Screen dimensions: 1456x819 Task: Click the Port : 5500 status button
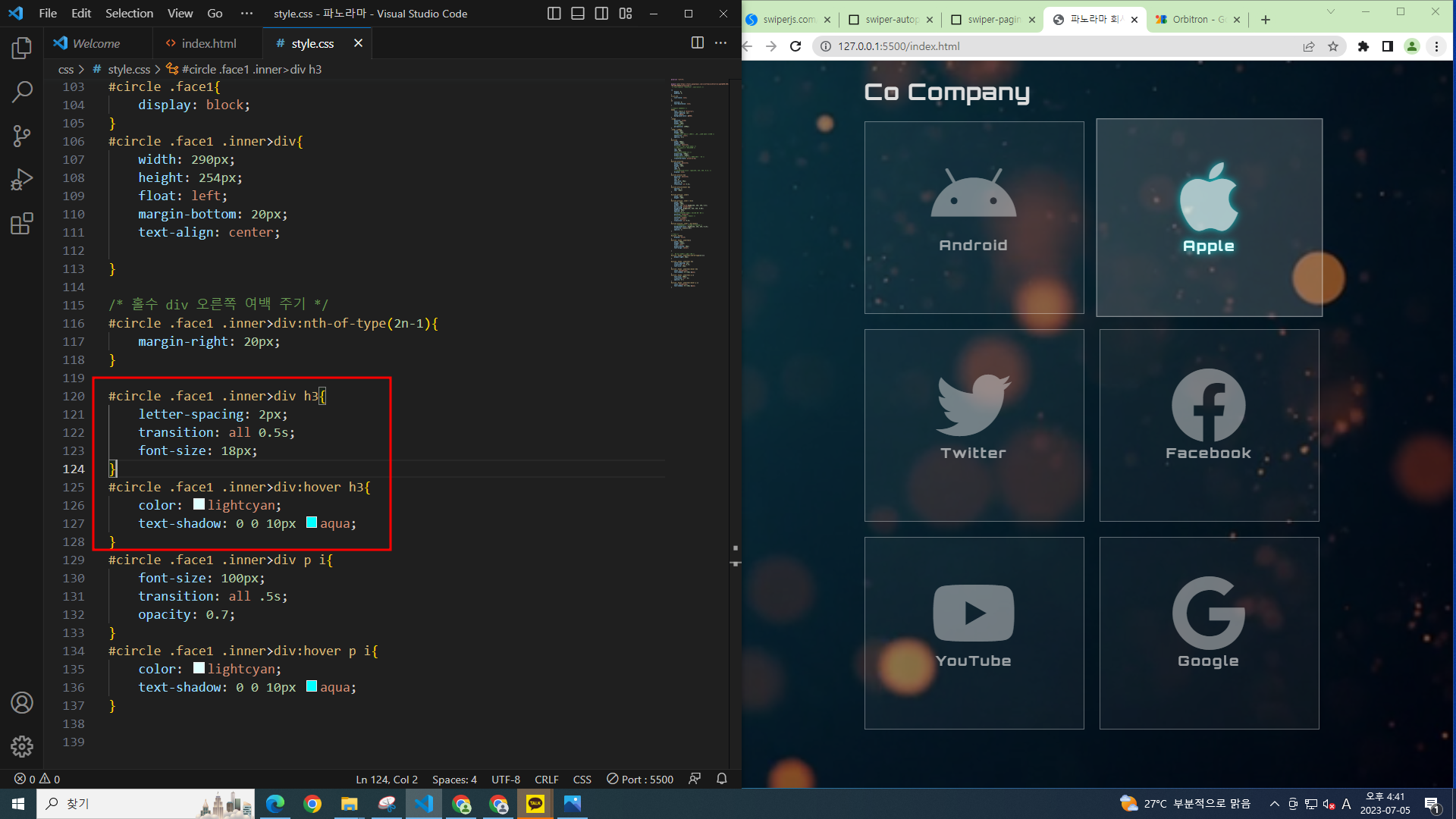(640, 780)
